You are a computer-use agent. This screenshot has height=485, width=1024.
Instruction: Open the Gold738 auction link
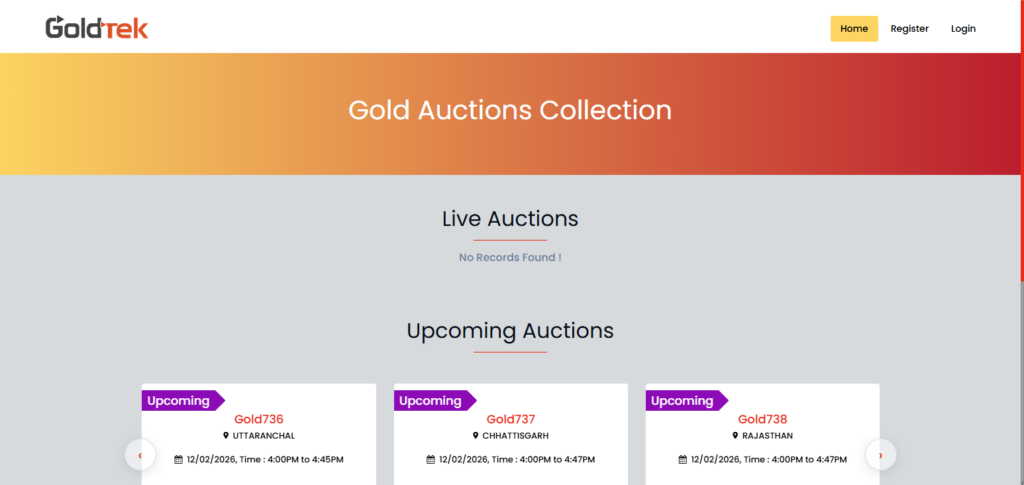(763, 419)
